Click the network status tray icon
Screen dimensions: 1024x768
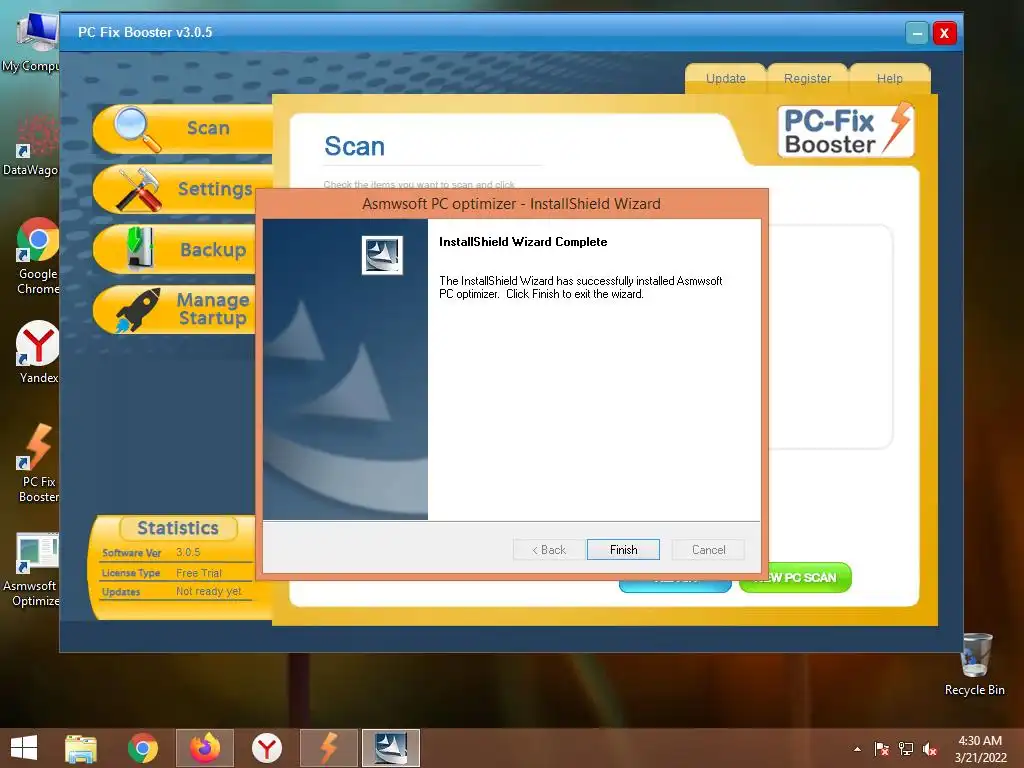[906, 749]
